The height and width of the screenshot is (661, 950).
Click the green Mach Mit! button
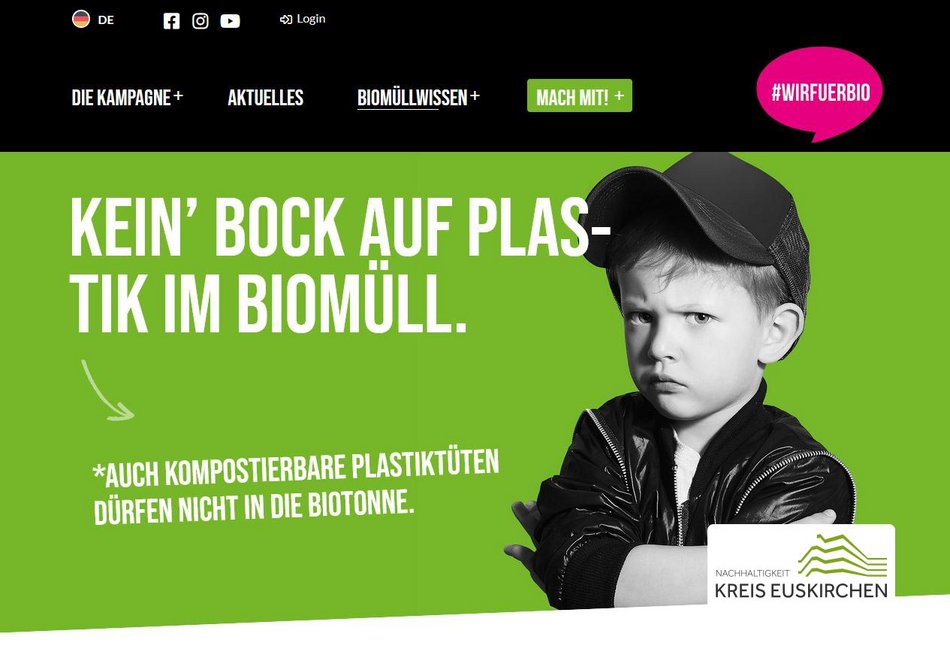tap(579, 96)
